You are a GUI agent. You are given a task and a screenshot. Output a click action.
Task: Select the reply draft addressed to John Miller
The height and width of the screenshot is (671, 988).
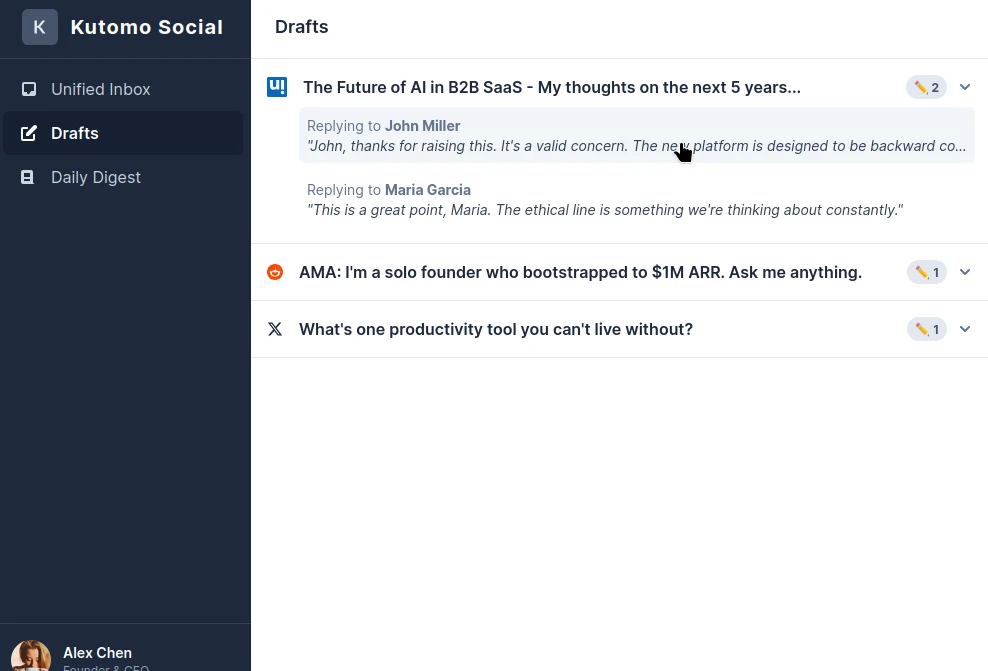coord(637,135)
